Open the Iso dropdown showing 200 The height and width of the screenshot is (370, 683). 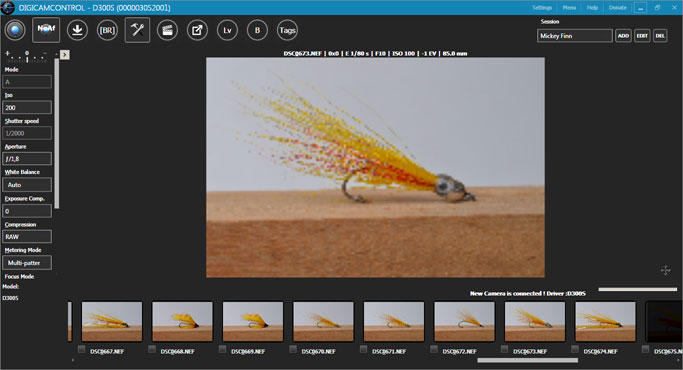(27, 107)
